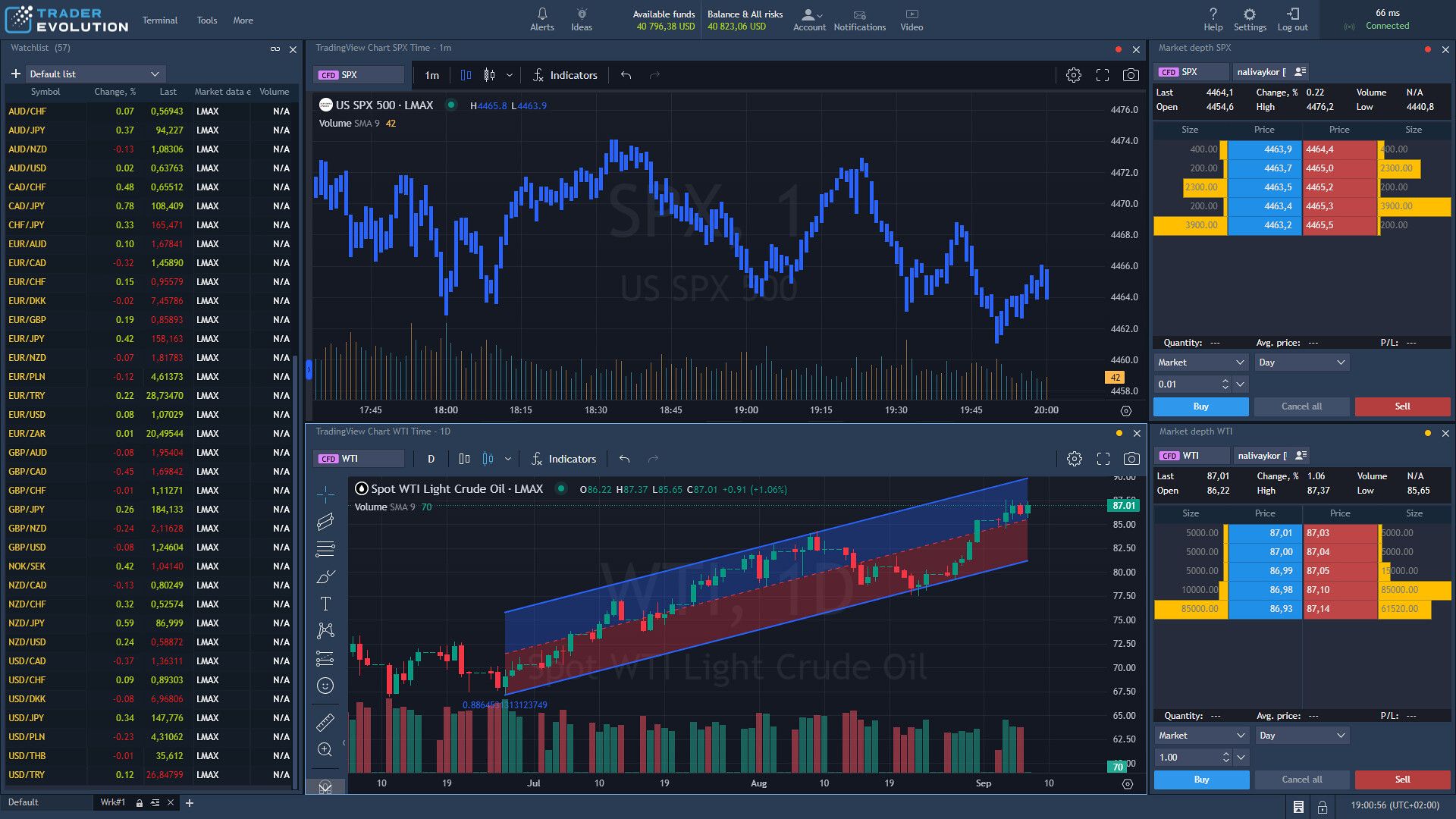Open the Account menu
The height and width of the screenshot is (819, 1456).
[809, 20]
